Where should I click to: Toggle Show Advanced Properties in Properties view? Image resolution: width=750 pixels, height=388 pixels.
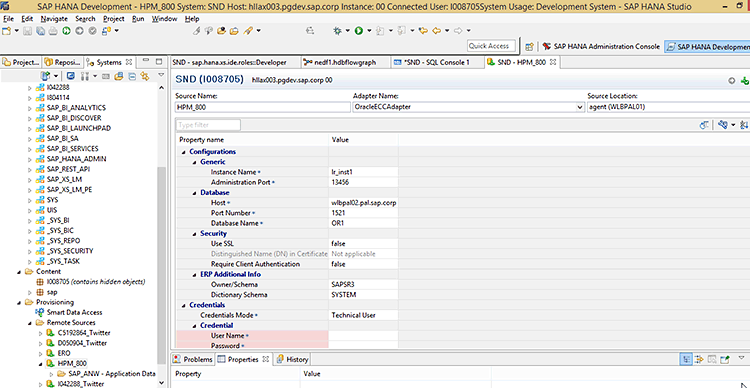tap(698, 359)
